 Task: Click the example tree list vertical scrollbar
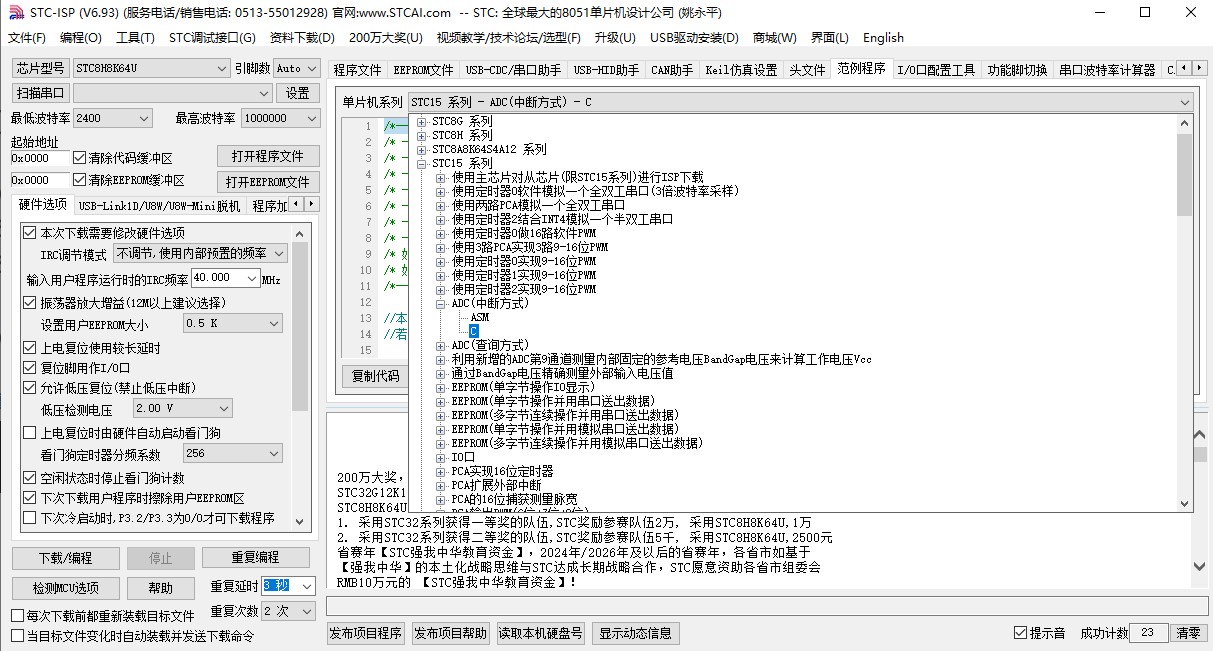(x=1185, y=313)
